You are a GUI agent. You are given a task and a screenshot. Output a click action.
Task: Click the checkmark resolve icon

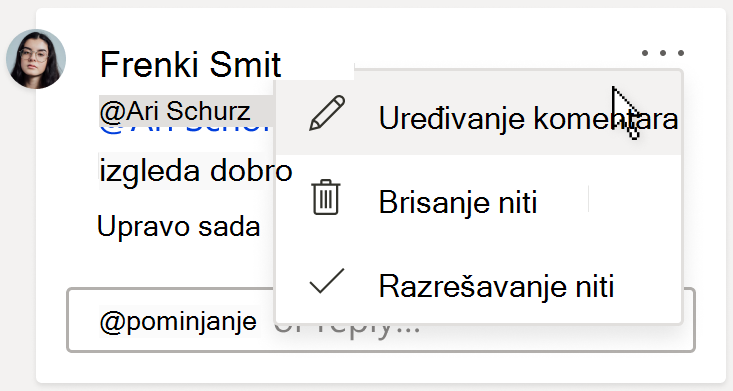[327, 281]
